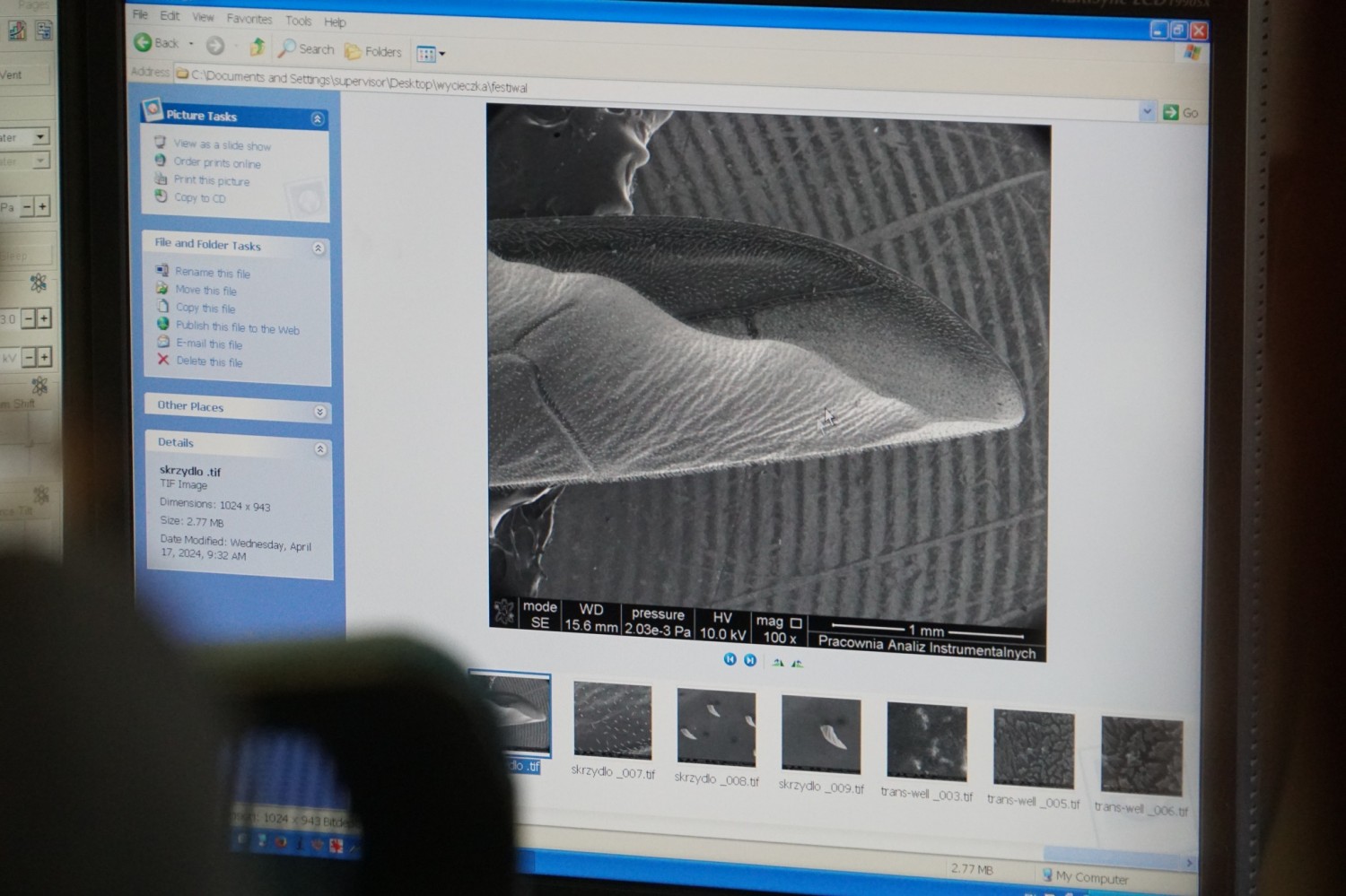The image size is (1346, 896).
Task: Click the skrzydlo .tif filename in Details
Action: click(x=190, y=471)
